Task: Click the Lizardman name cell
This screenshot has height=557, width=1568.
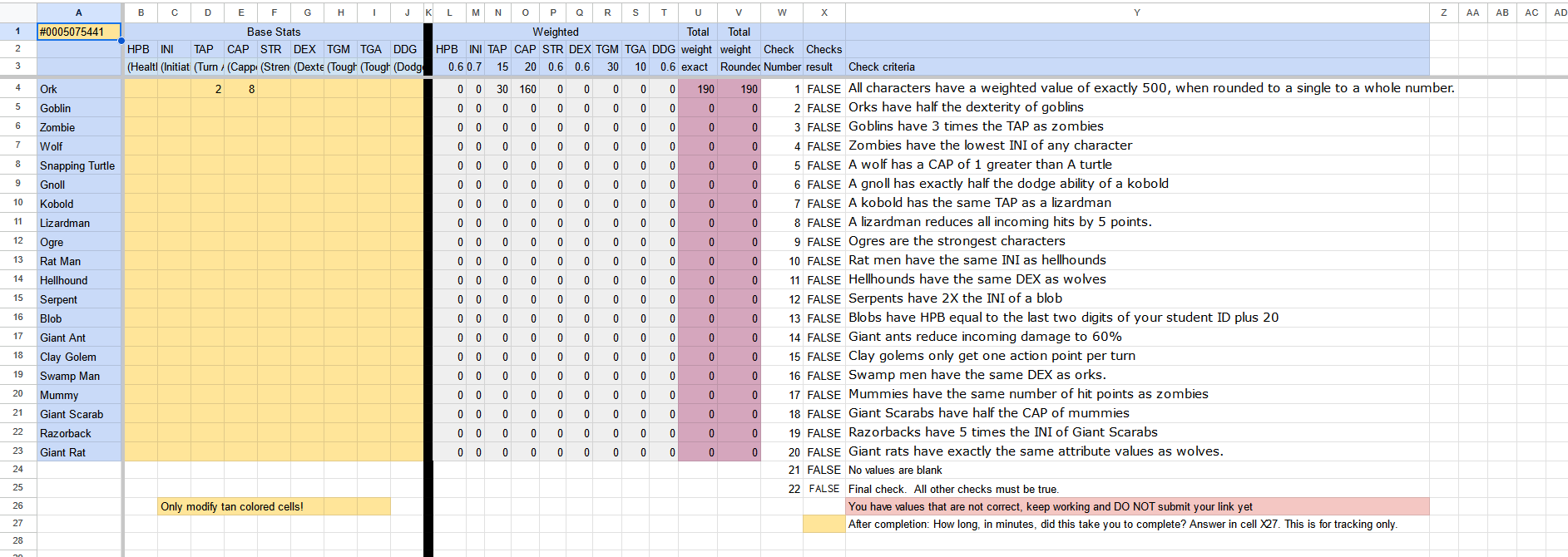Action: pos(79,223)
